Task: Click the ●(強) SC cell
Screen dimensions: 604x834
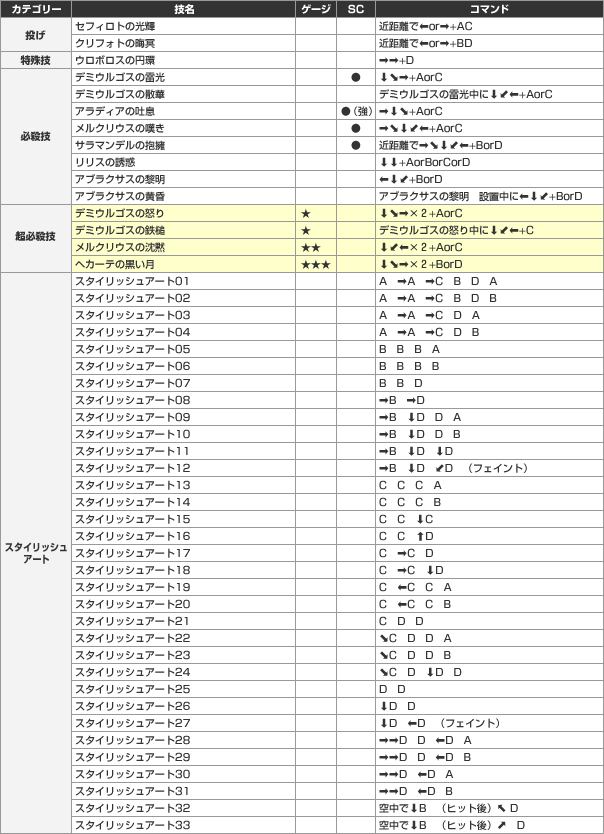Action: click(x=356, y=111)
